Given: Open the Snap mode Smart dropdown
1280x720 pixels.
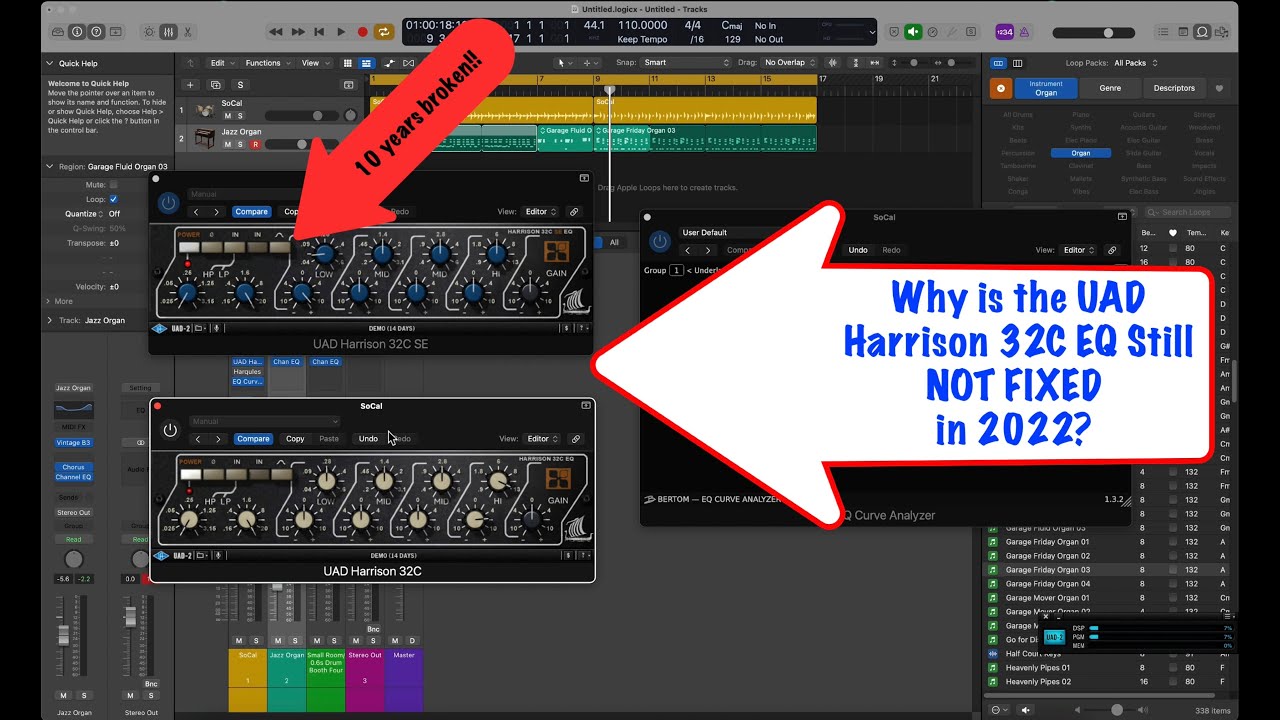Looking at the screenshot, I should 687,62.
